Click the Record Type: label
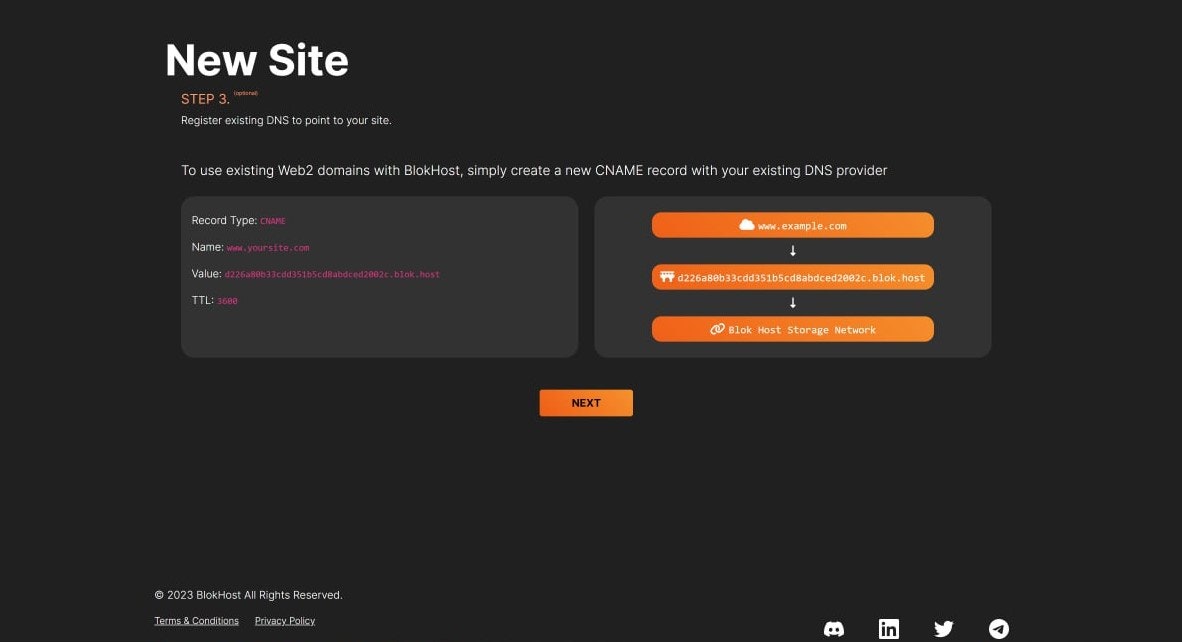The image size is (1182, 642). 224,220
